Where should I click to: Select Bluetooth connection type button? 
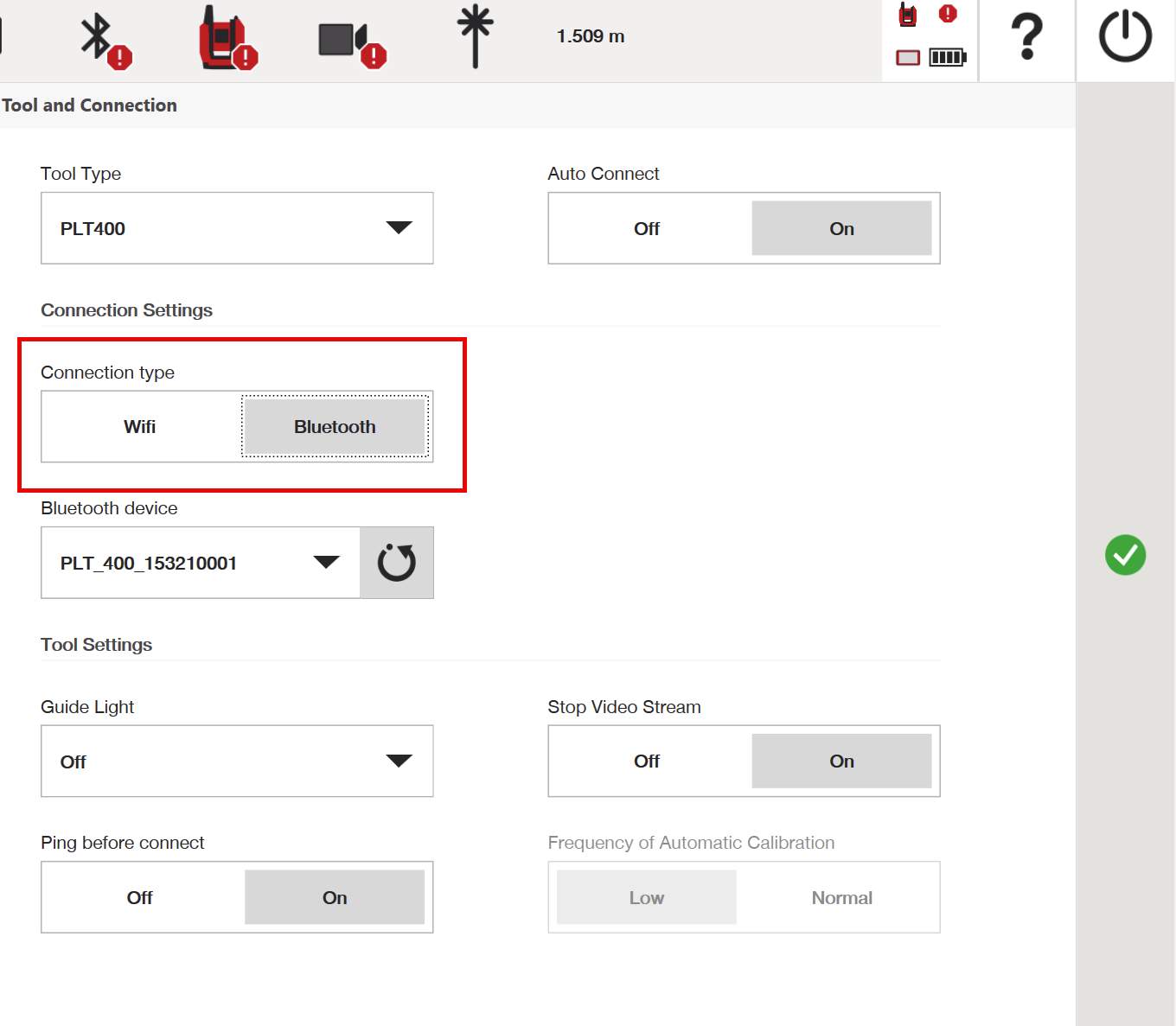click(x=335, y=427)
